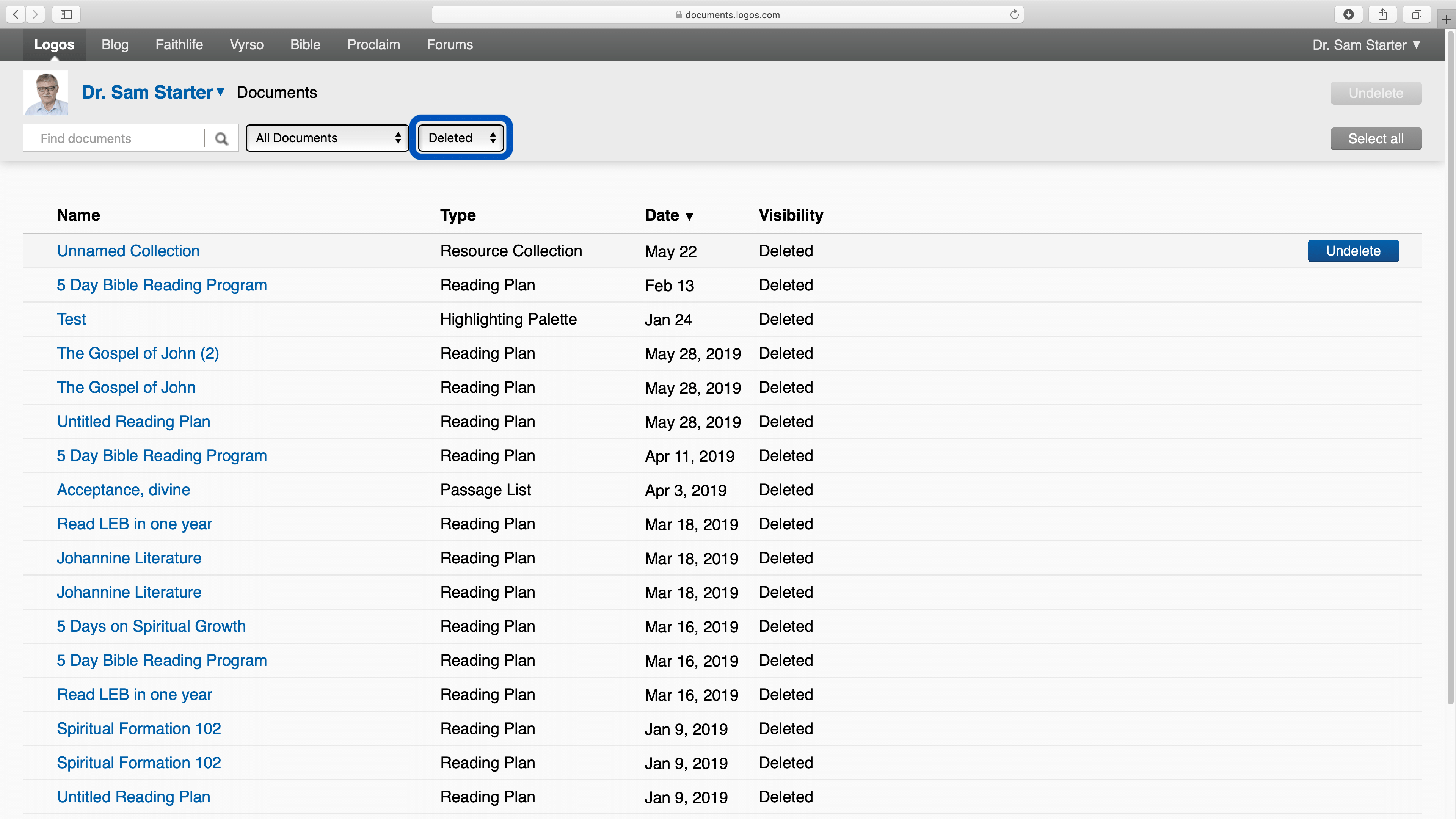The height and width of the screenshot is (819, 1456).
Task: Go back using the Safari back arrow
Action: (x=16, y=14)
